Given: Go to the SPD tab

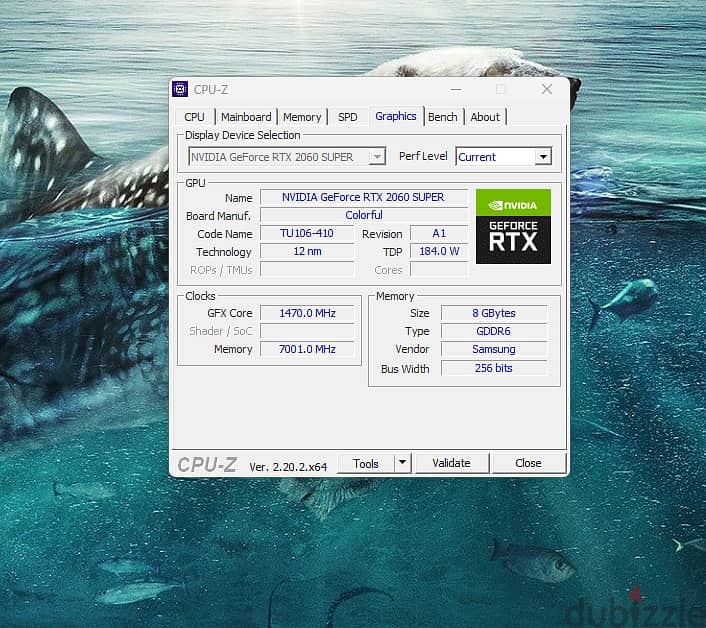Looking at the screenshot, I should (348, 117).
